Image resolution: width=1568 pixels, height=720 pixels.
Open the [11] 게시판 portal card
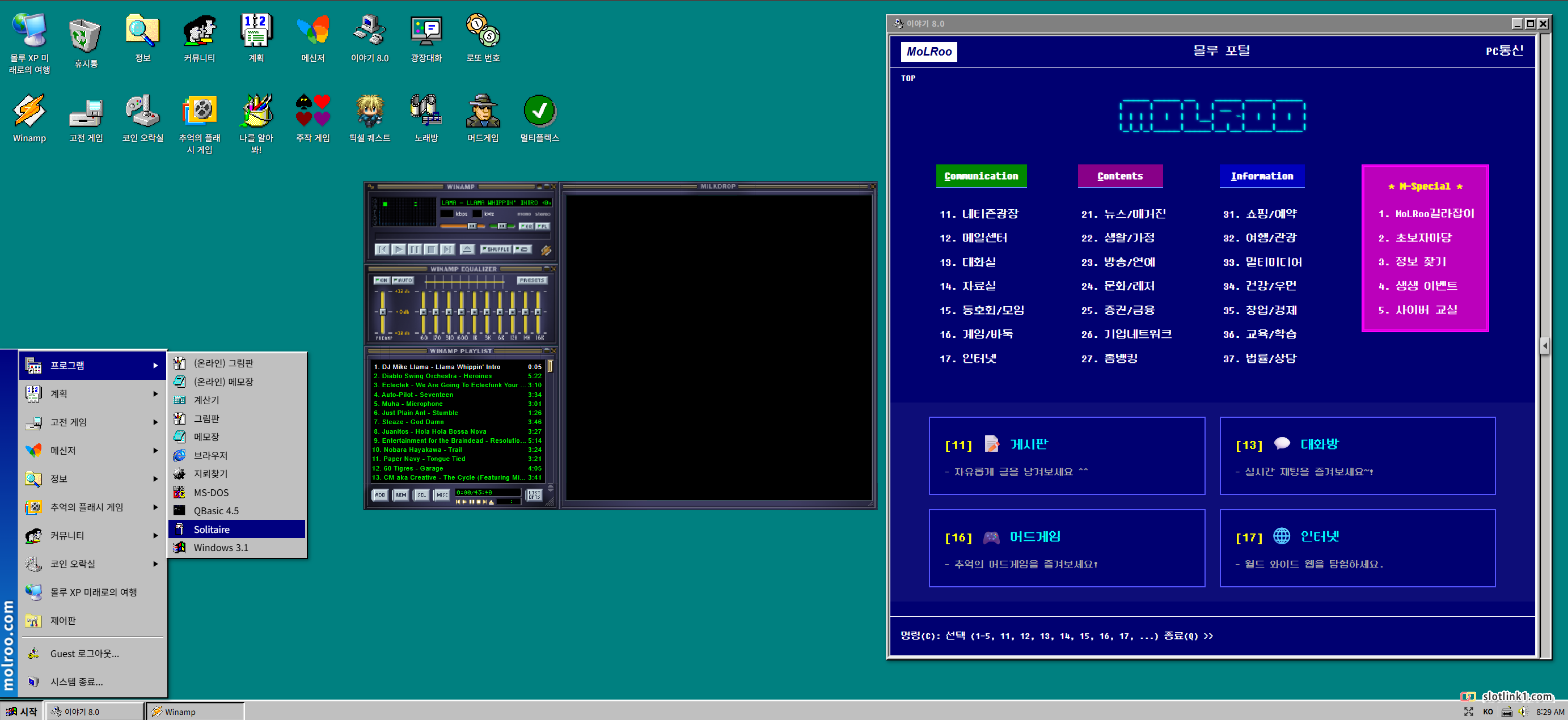1067,456
